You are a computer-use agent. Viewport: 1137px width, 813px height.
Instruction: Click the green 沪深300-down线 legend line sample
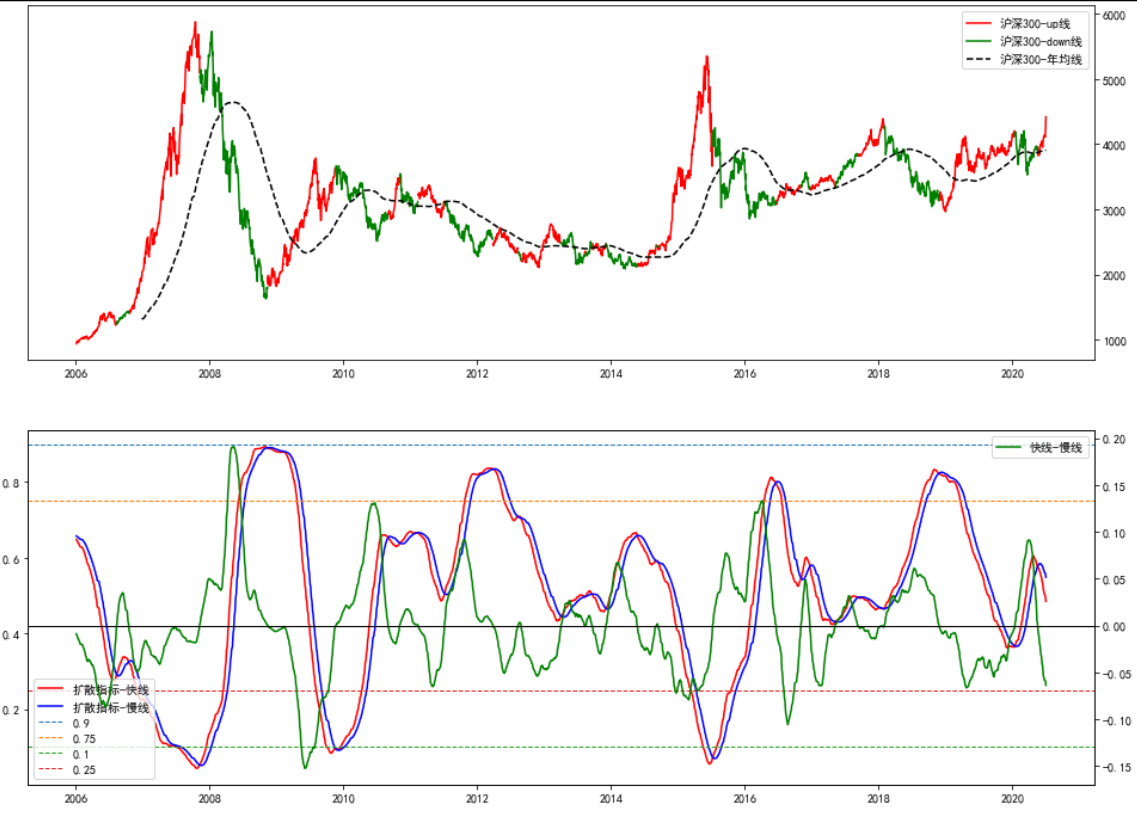click(980, 41)
